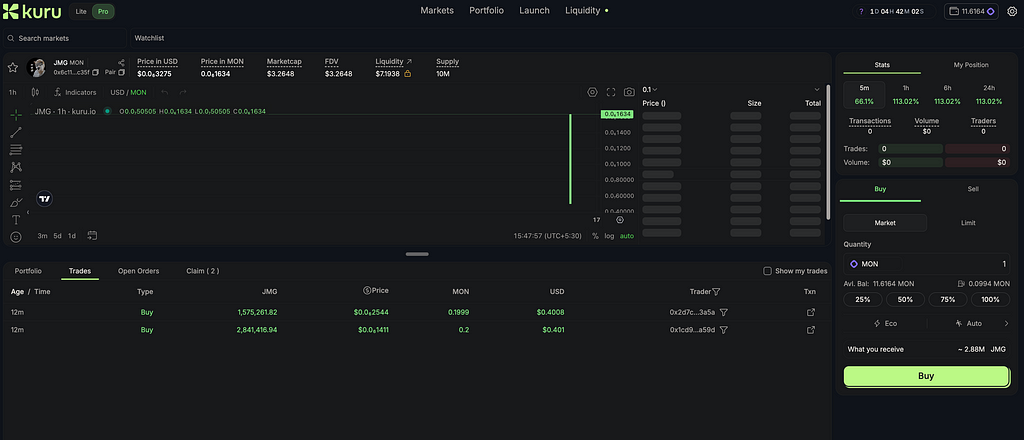Open the 1h interval dropdown
Image resolution: width=1024 pixels, height=440 pixels.
(12, 92)
